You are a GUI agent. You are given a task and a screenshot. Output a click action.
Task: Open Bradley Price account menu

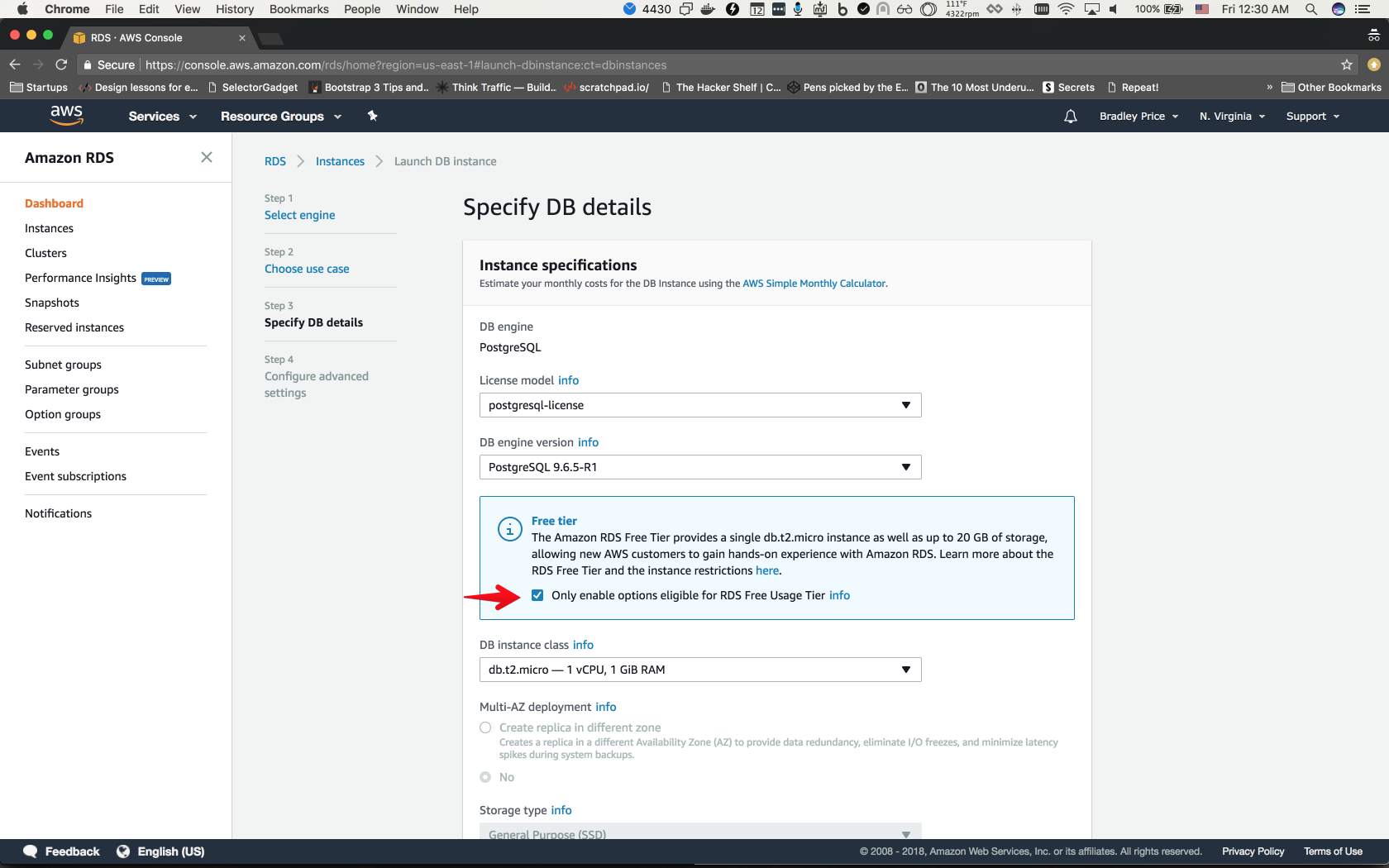tap(1139, 117)
